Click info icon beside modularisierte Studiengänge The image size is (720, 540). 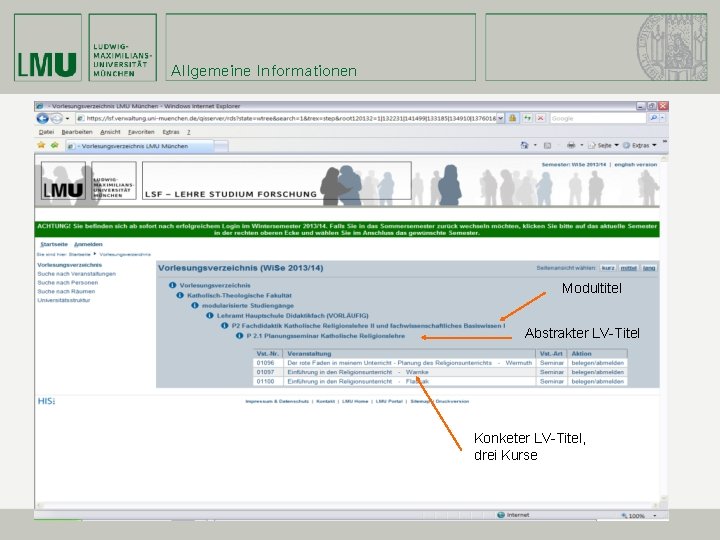point(195,305)
